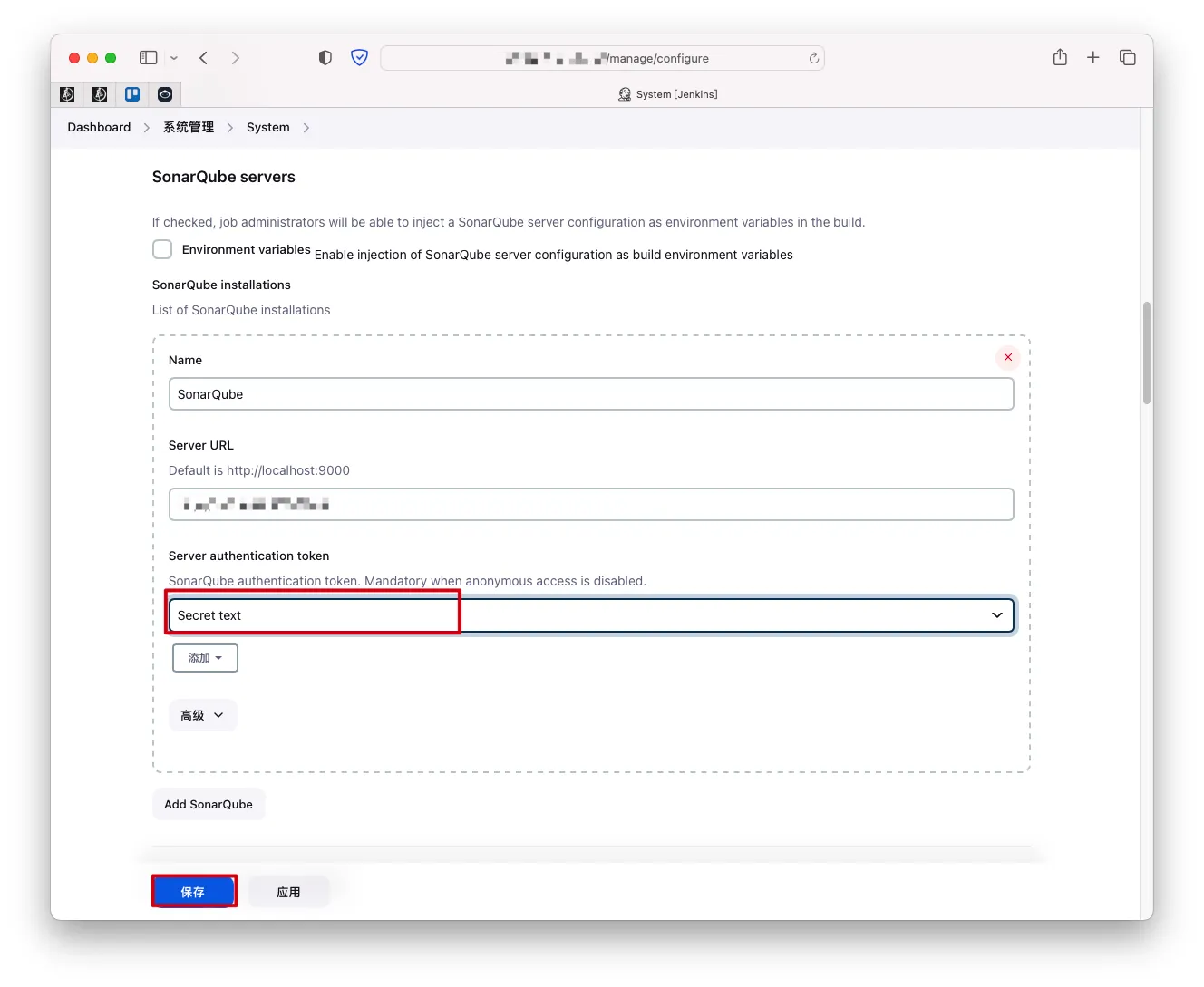
Task: Click the Jenkins favicon in tab title
Action: pyautogui.click(x=625, y=94)
